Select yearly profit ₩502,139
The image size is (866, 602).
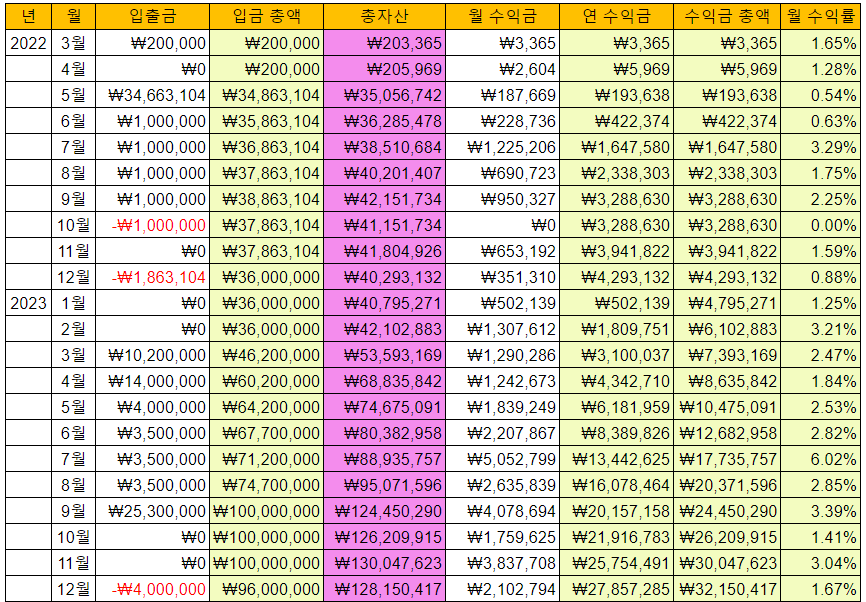616,303
